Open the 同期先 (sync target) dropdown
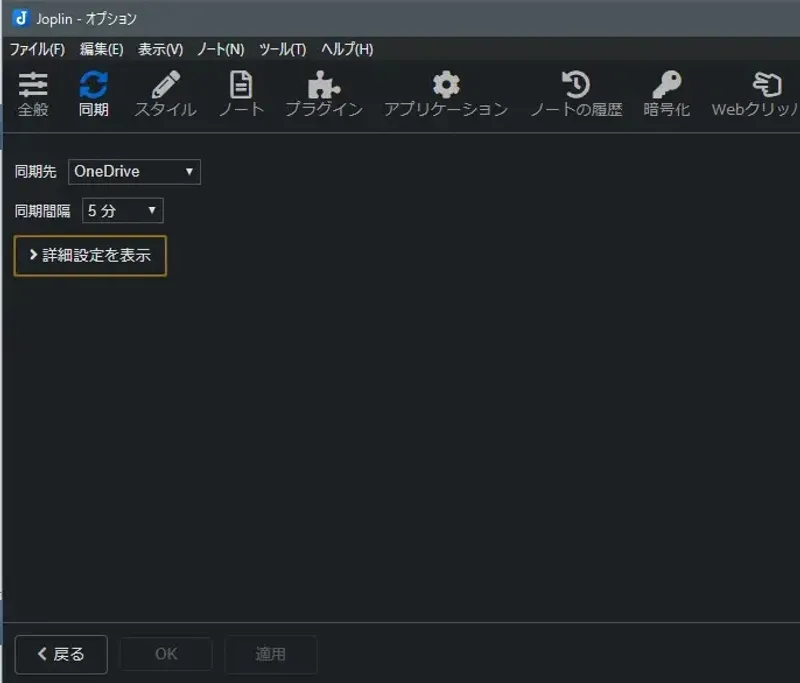Viewport: 800px width, 683px height. pos(133,171)
